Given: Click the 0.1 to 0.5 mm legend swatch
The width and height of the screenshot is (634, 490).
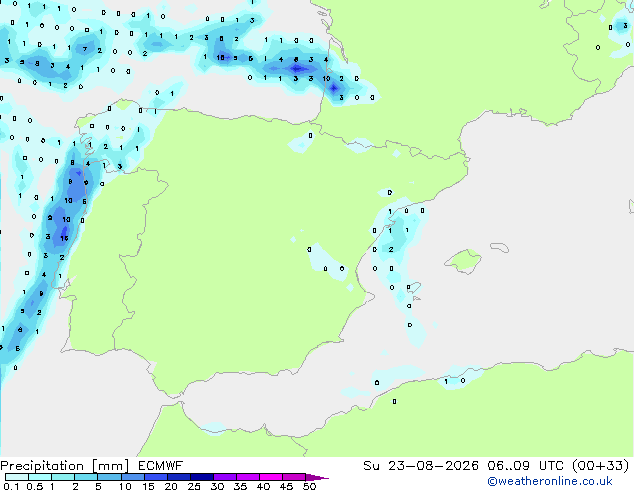Looking at the screenshot, I should point(17,477).
